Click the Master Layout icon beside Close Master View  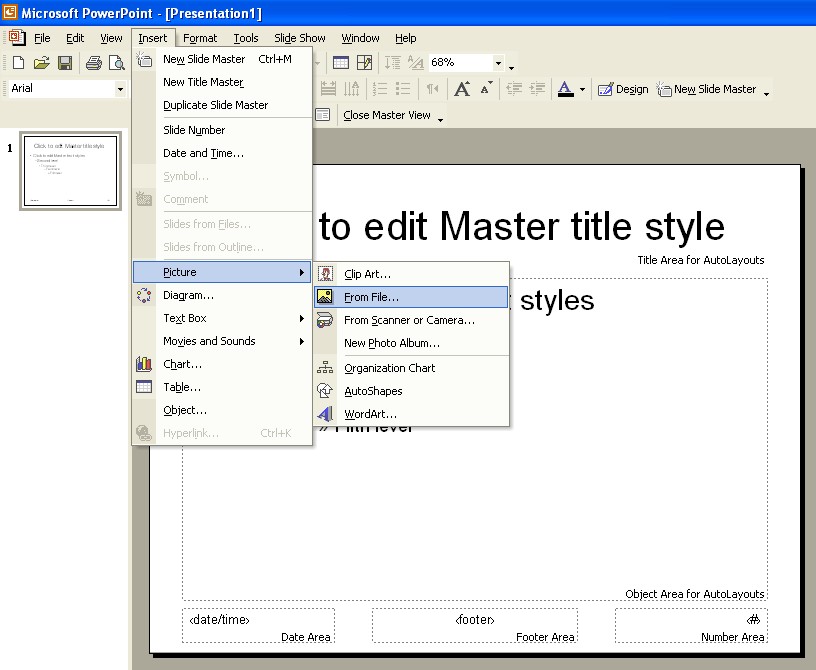pyautogui.click(x=323, y=115)
